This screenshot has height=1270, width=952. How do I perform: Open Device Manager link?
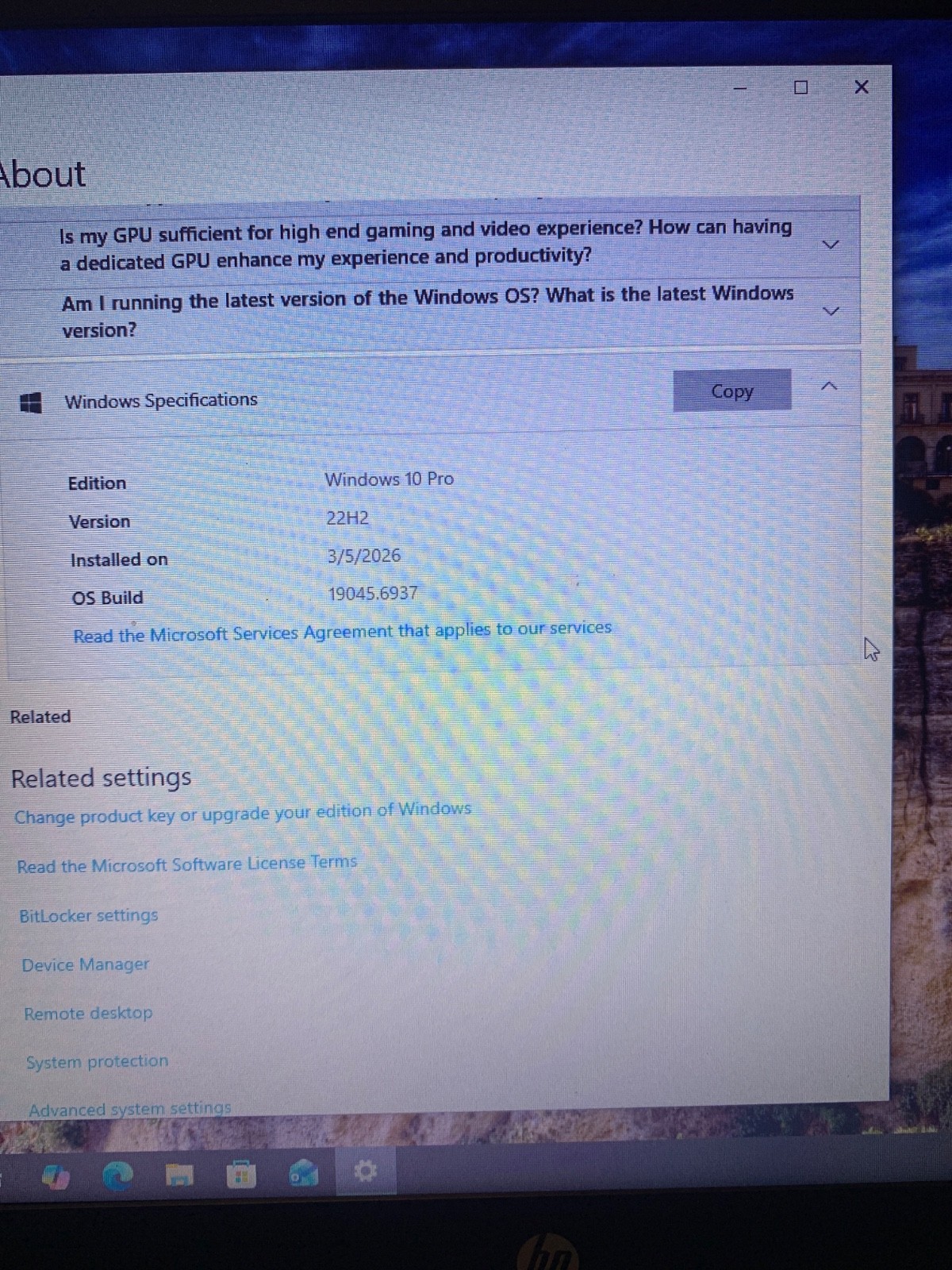(x=86, y=964)
